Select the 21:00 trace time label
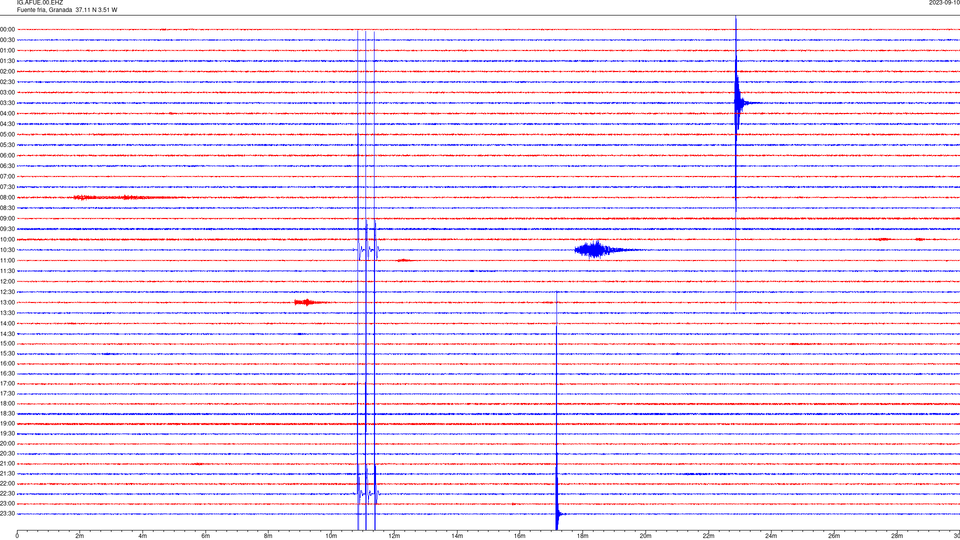960x540 pixels. click(7, 463)
